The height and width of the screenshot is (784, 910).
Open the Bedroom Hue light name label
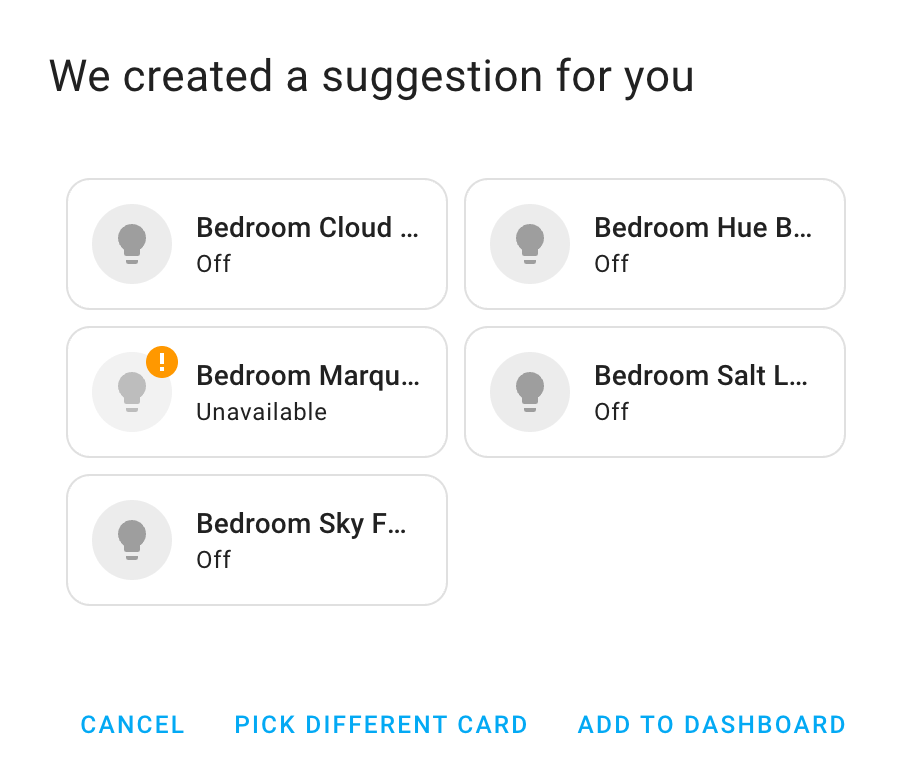[703, 228]
